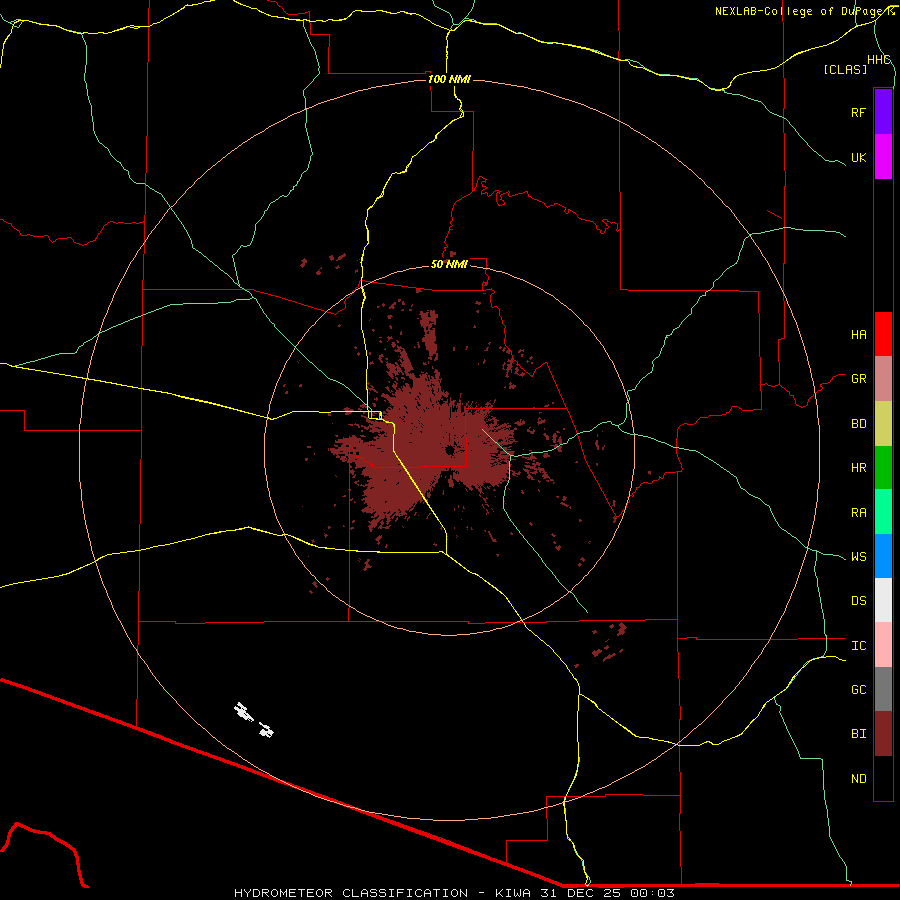Screen dimensions: 900x900
Task: Select the GC gray legend swatch
Action: click(883, 689)
